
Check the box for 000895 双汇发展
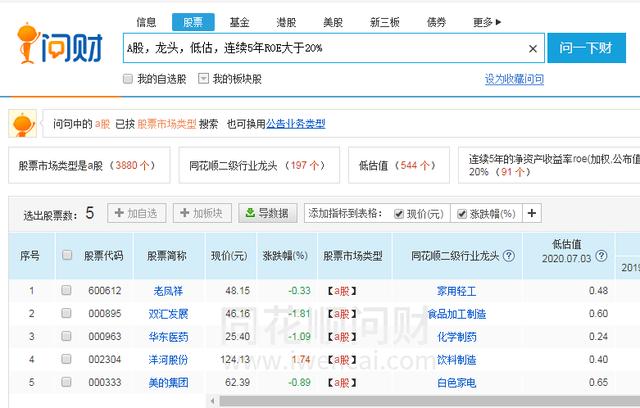(x=66, y=313)
